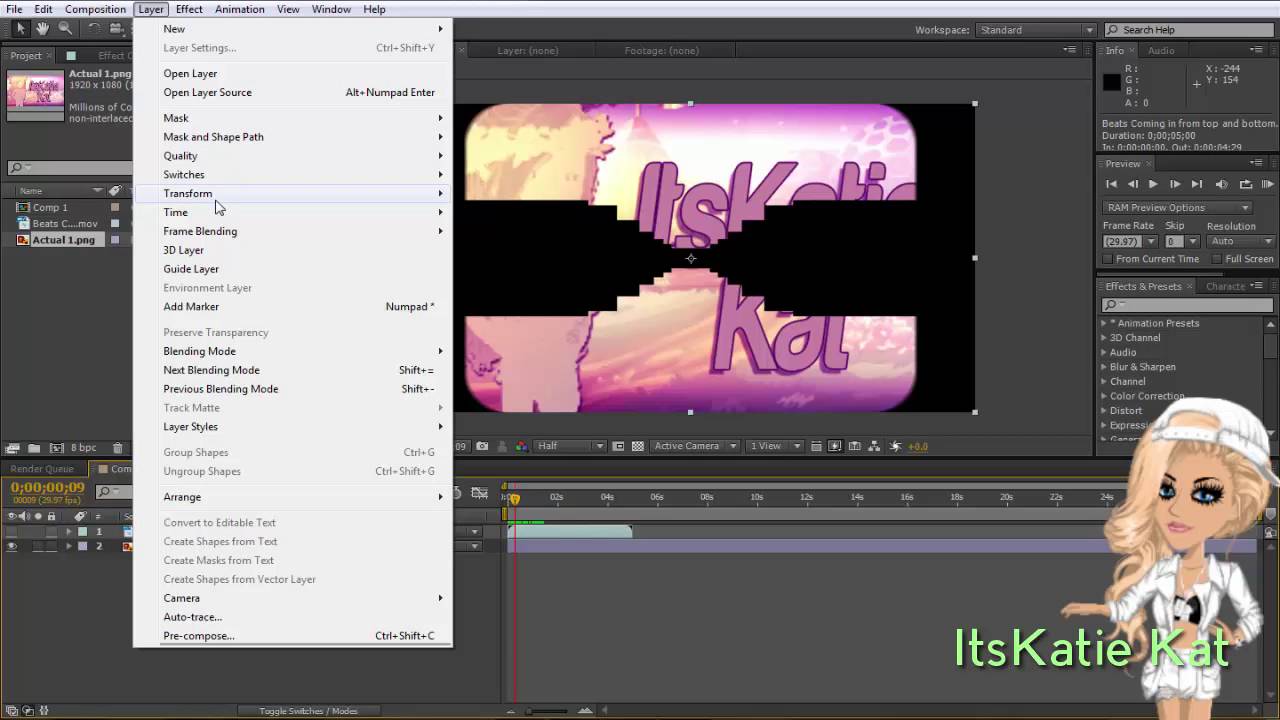Reset exposure icon in viewer
Screen dimensions: 1280x720
[x=895, y=446]
